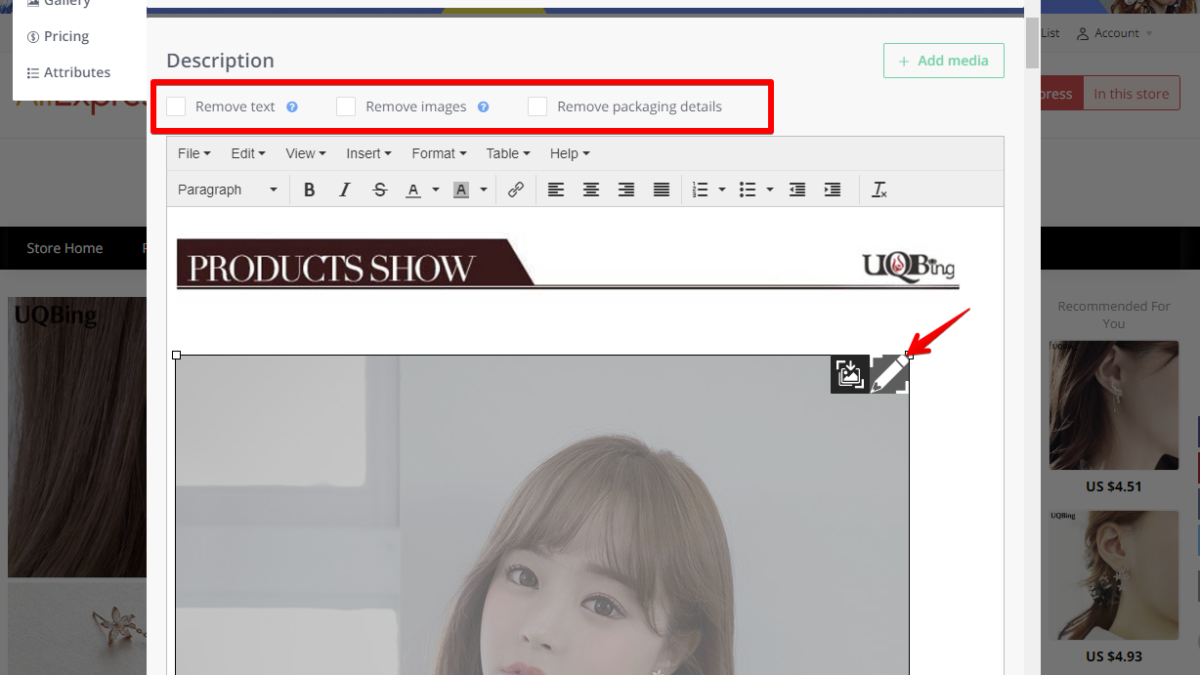The width and height of the screenshot is (1200, 675).
Task: Click pencil edit icon on selected image
Action: click(889, 374)
